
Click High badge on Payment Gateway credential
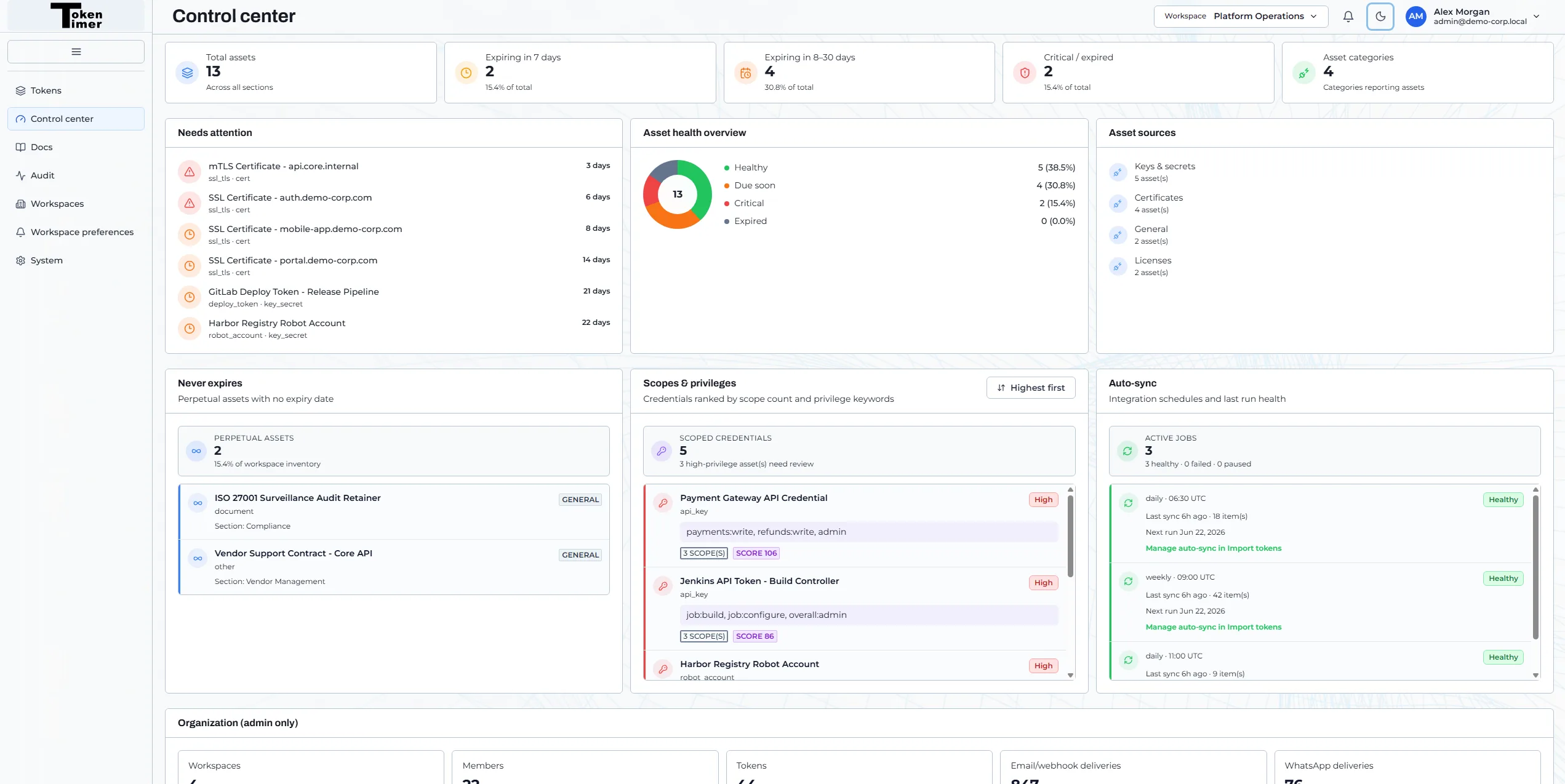click(1044, 500)
